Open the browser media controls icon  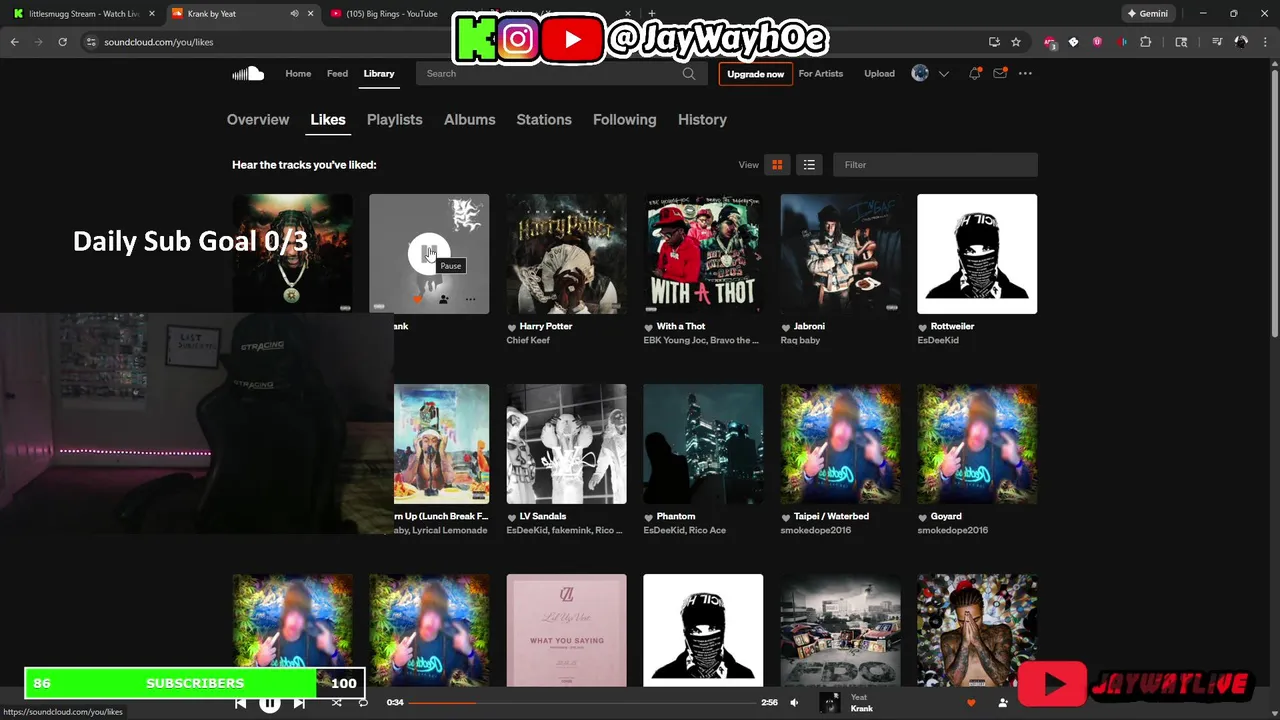(1217, 42)
